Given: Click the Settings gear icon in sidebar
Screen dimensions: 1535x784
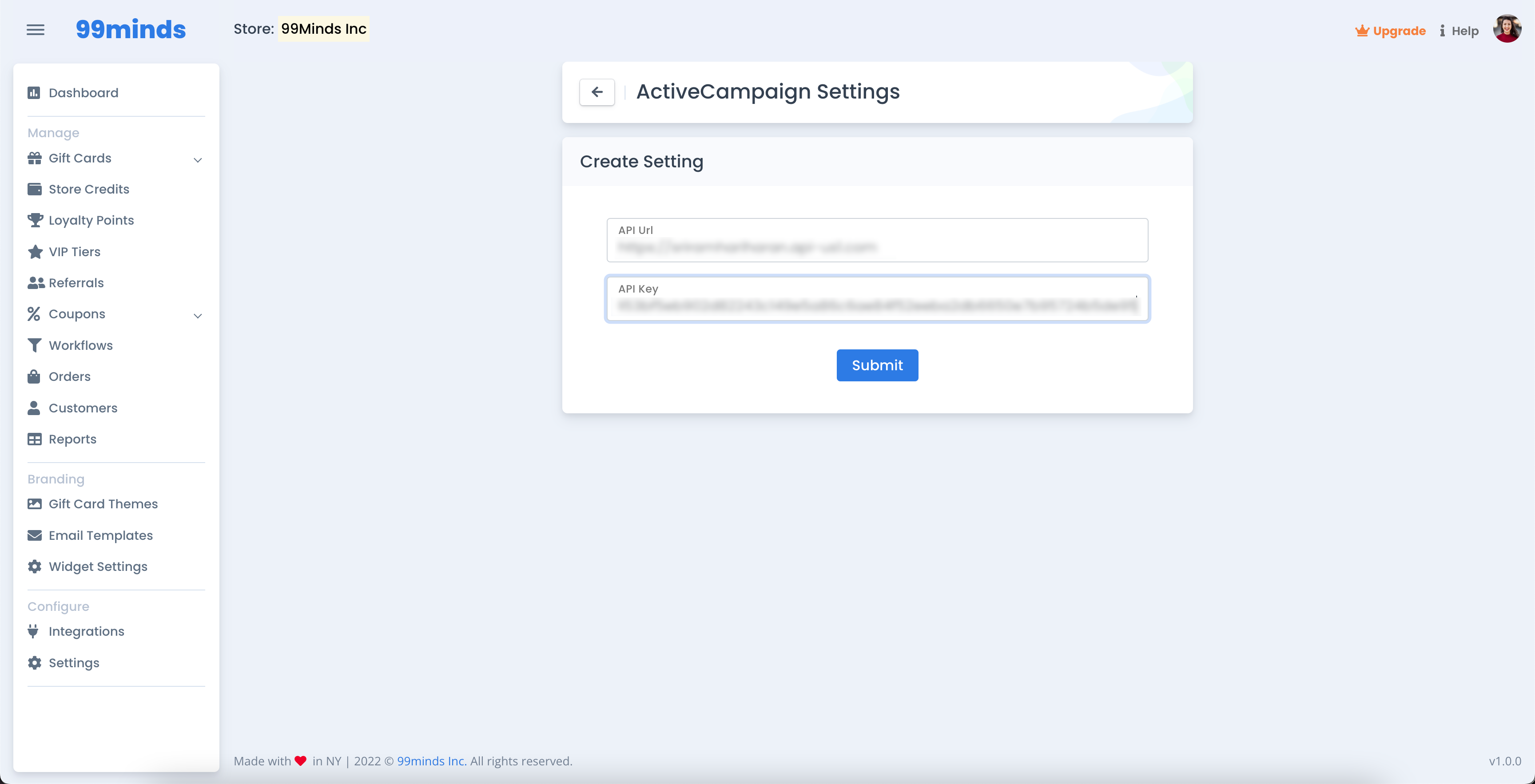Looking at the screenshot, I should pyautogui.click(x=35, y=662).
